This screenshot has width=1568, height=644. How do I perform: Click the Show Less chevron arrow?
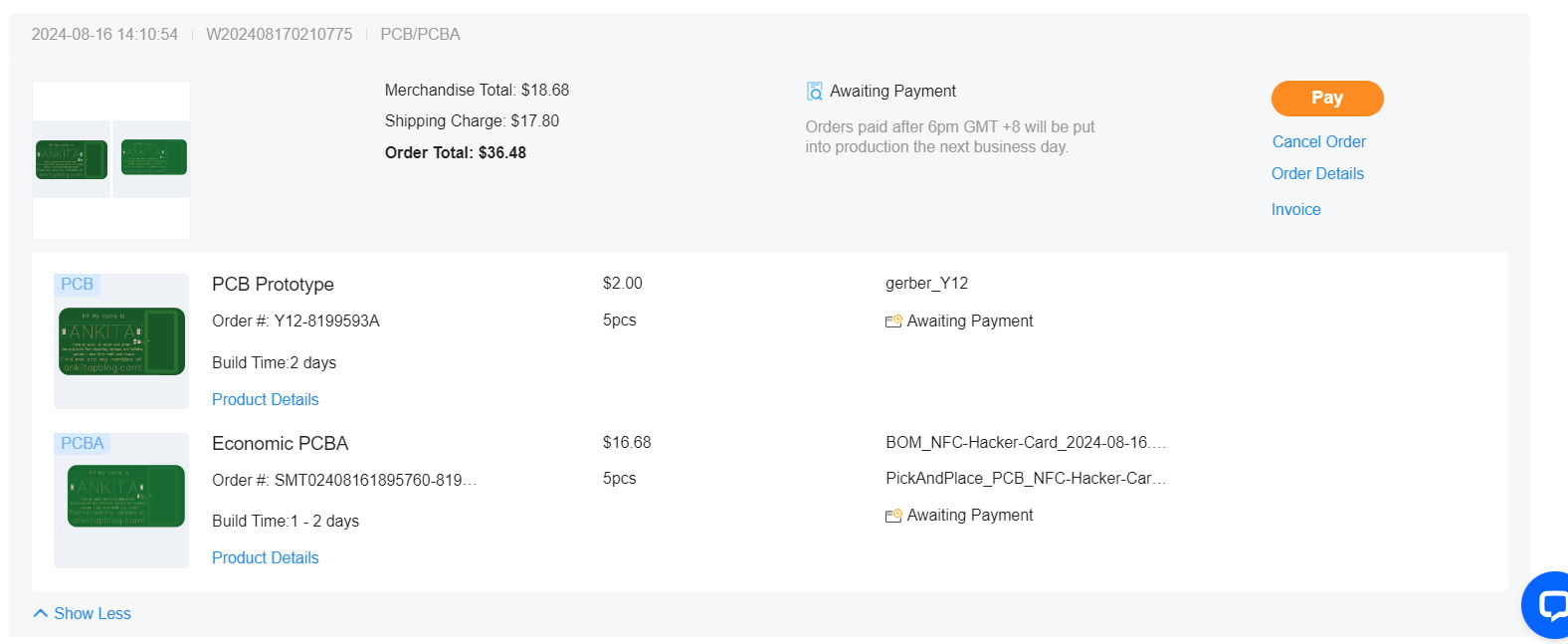[41, 613]
